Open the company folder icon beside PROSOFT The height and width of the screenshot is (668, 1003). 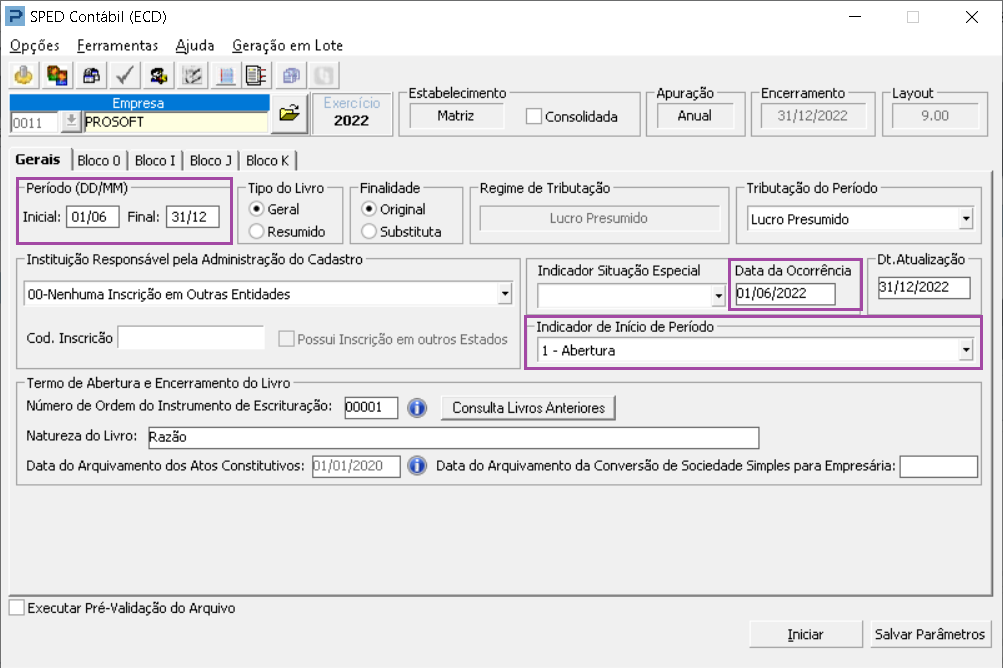[x=288, y=115]
